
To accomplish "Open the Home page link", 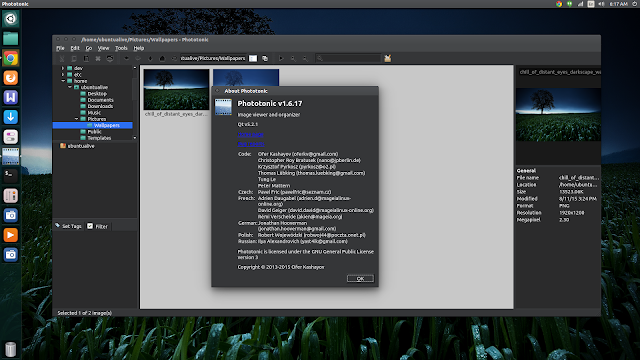I will [x=250, y=134].
